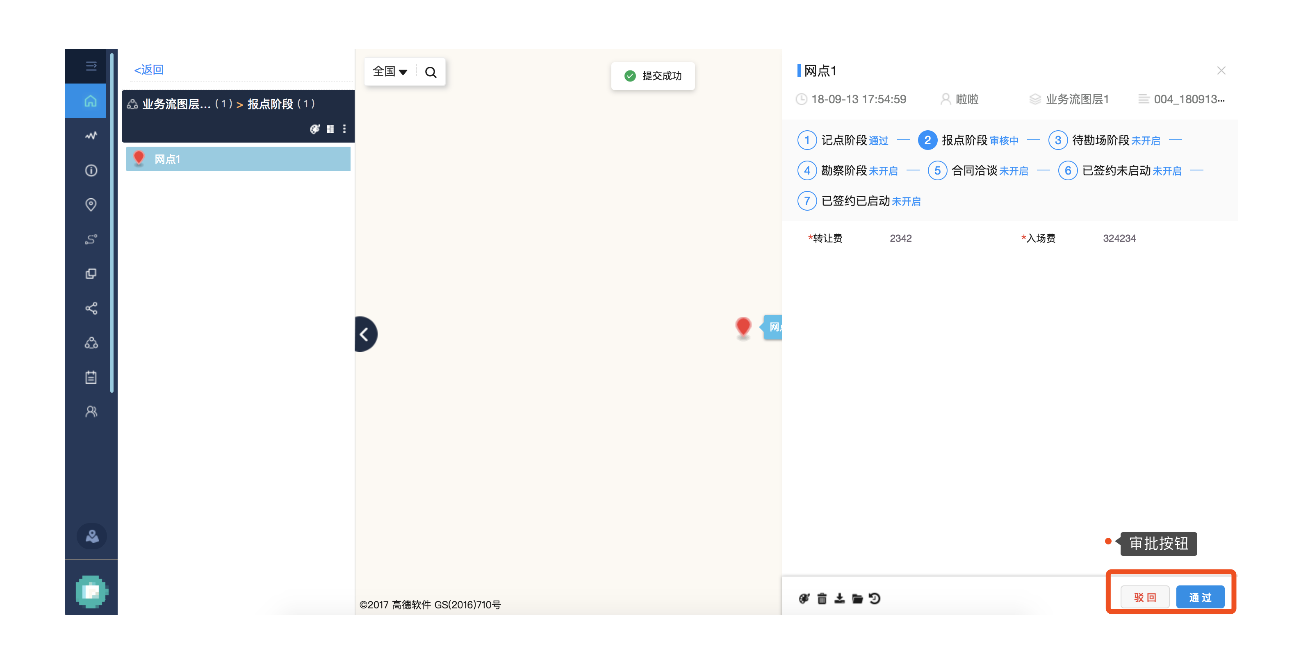
Task: Click the 通过 approve button
Action: [x=1200, y=598]
